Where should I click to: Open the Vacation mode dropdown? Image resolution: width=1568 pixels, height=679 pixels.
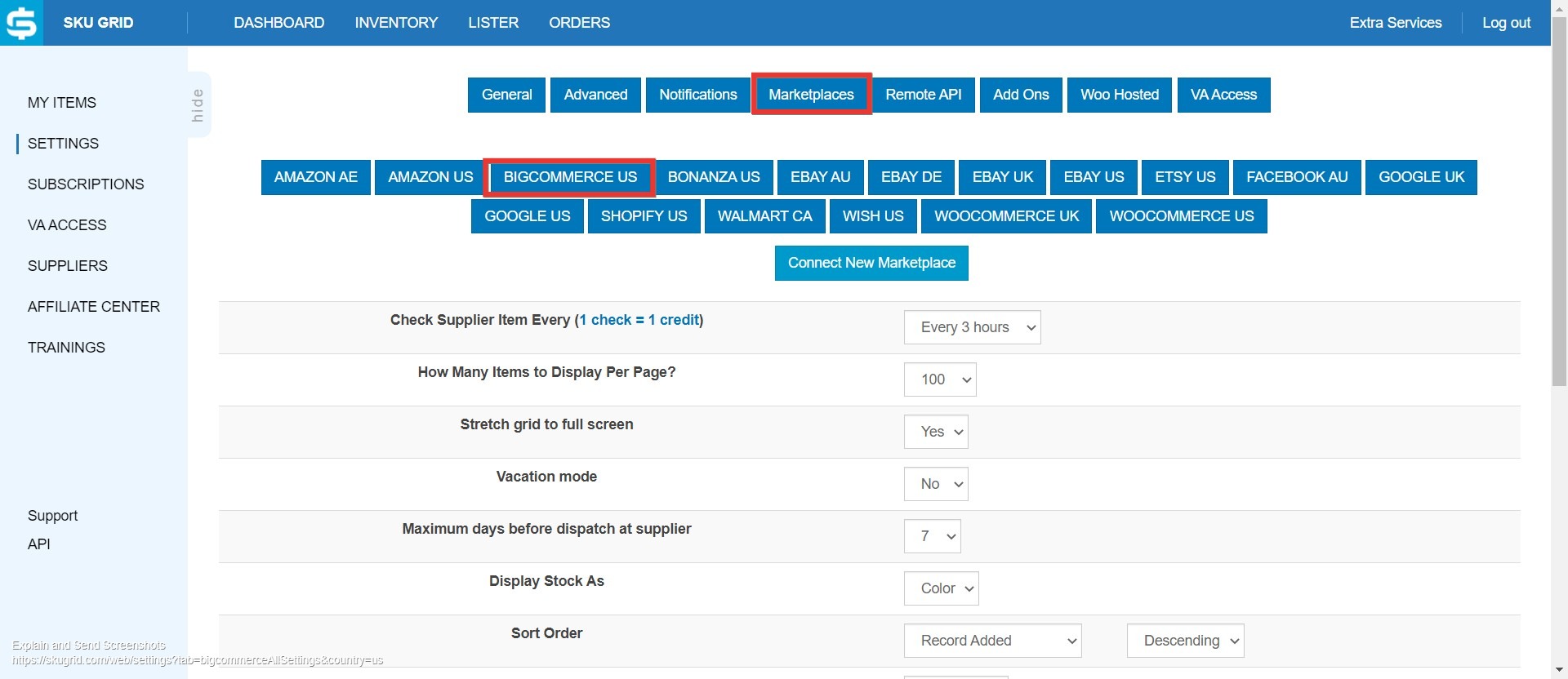pos(936,484)
